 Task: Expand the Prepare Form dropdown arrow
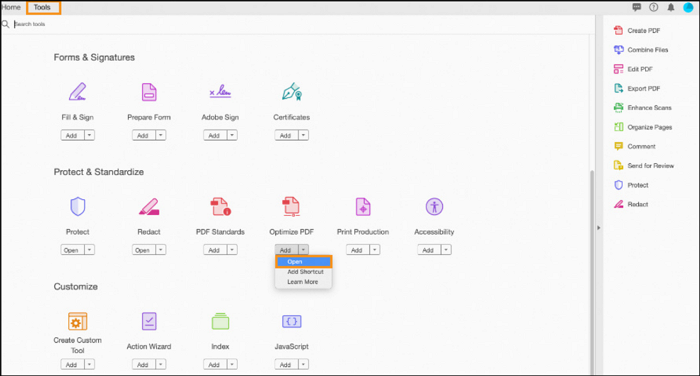pyautogui.click(x=161, y=135)
